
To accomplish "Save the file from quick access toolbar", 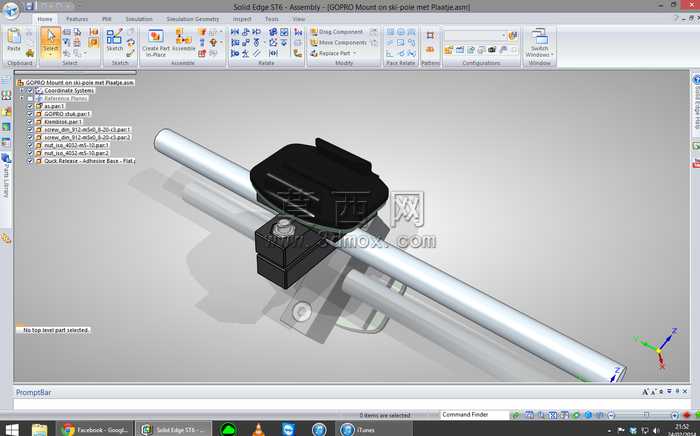I will (x=29, y=6).
